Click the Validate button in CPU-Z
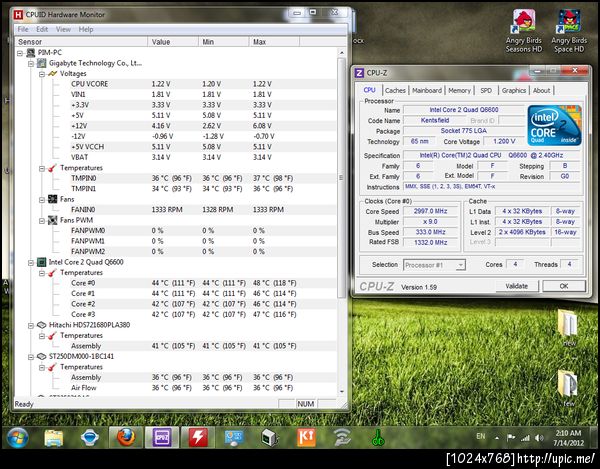The width and height of the screenshot is (600, 469). point(516,286)
